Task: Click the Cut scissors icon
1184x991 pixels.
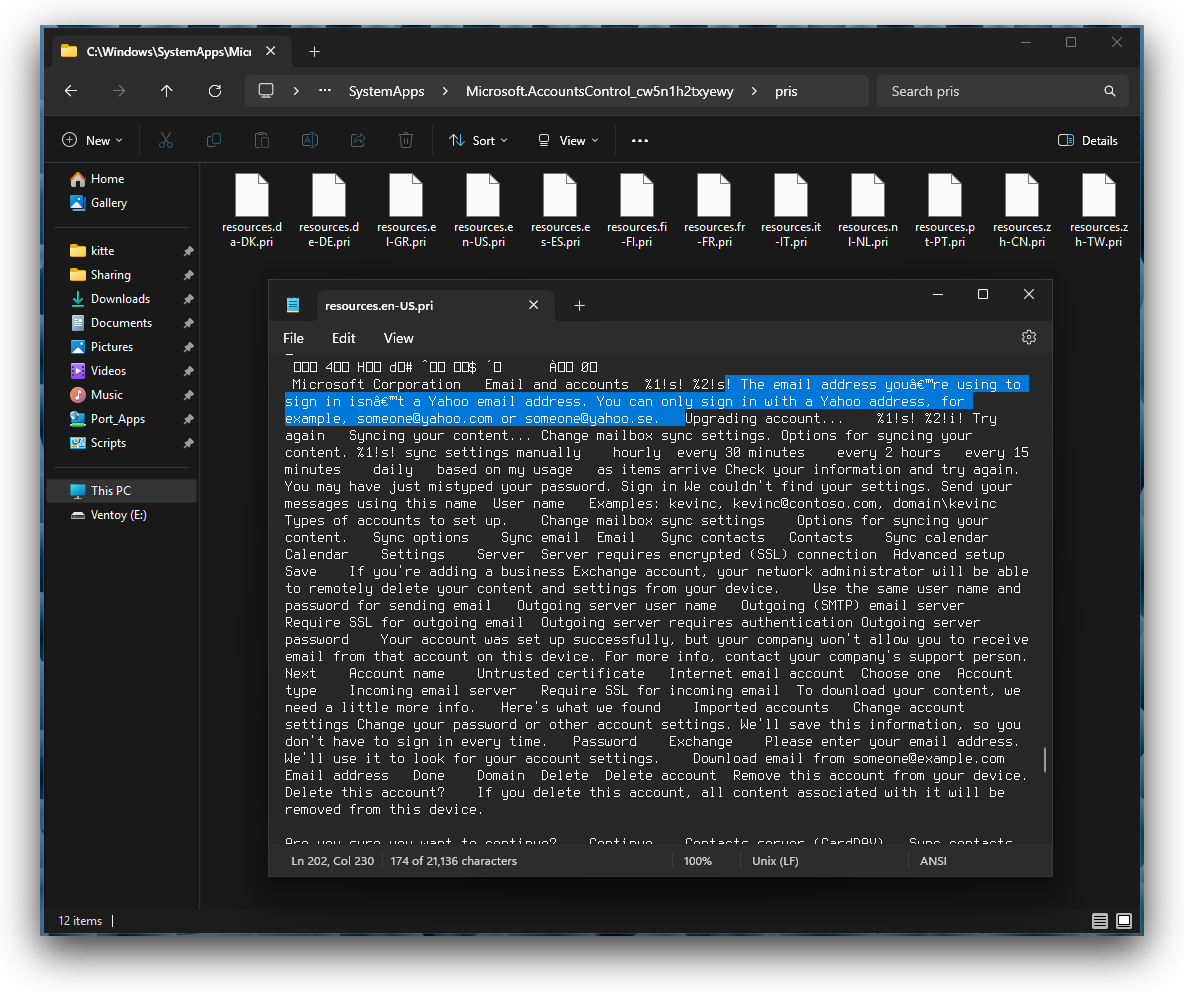Action: [x=166, y=140]
